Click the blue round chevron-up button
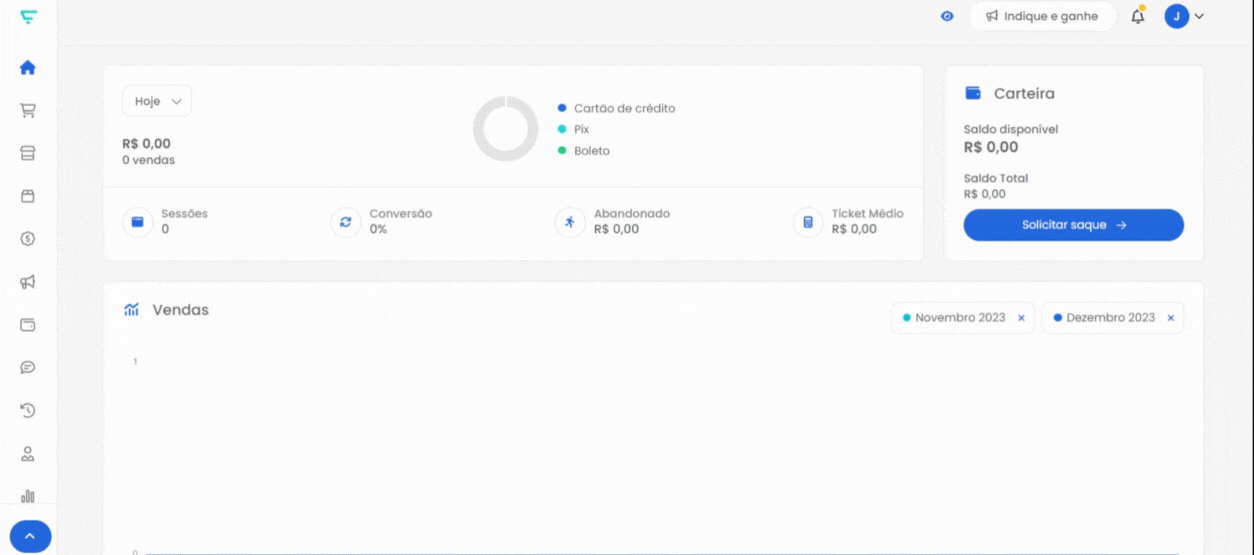Image resolution: width=1254 pixels, height=555 pixels. tap(30, 536)
